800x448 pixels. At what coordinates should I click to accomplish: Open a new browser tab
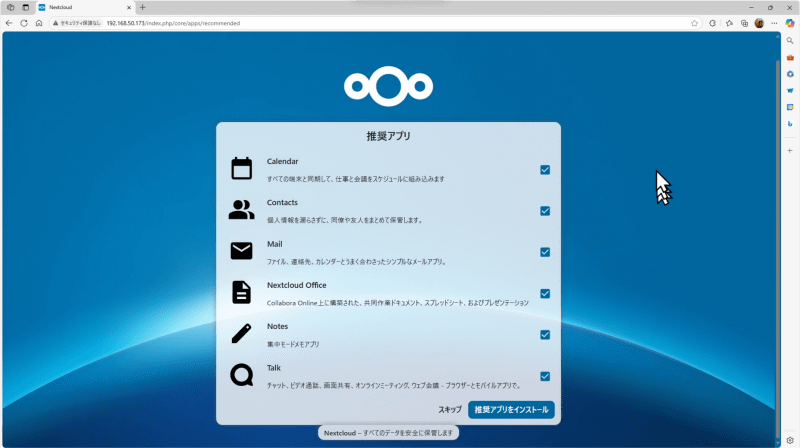click(142, 7)
